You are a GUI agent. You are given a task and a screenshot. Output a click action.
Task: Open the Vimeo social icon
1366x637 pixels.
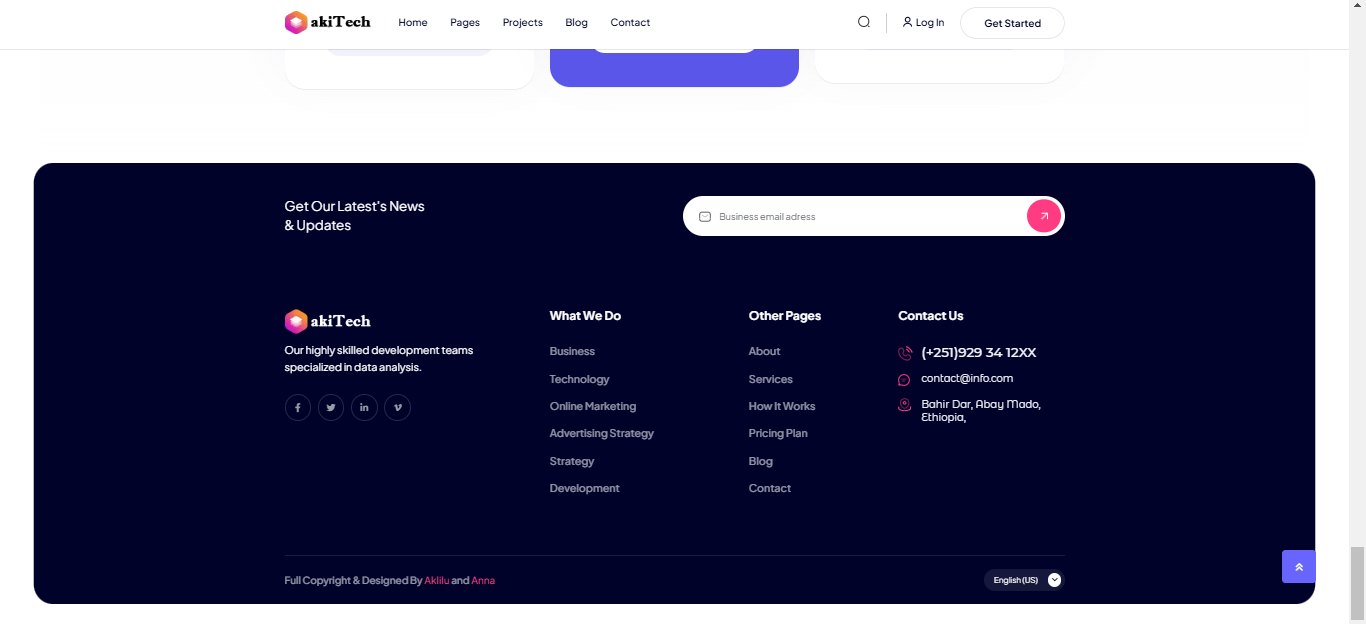(398, 408)
